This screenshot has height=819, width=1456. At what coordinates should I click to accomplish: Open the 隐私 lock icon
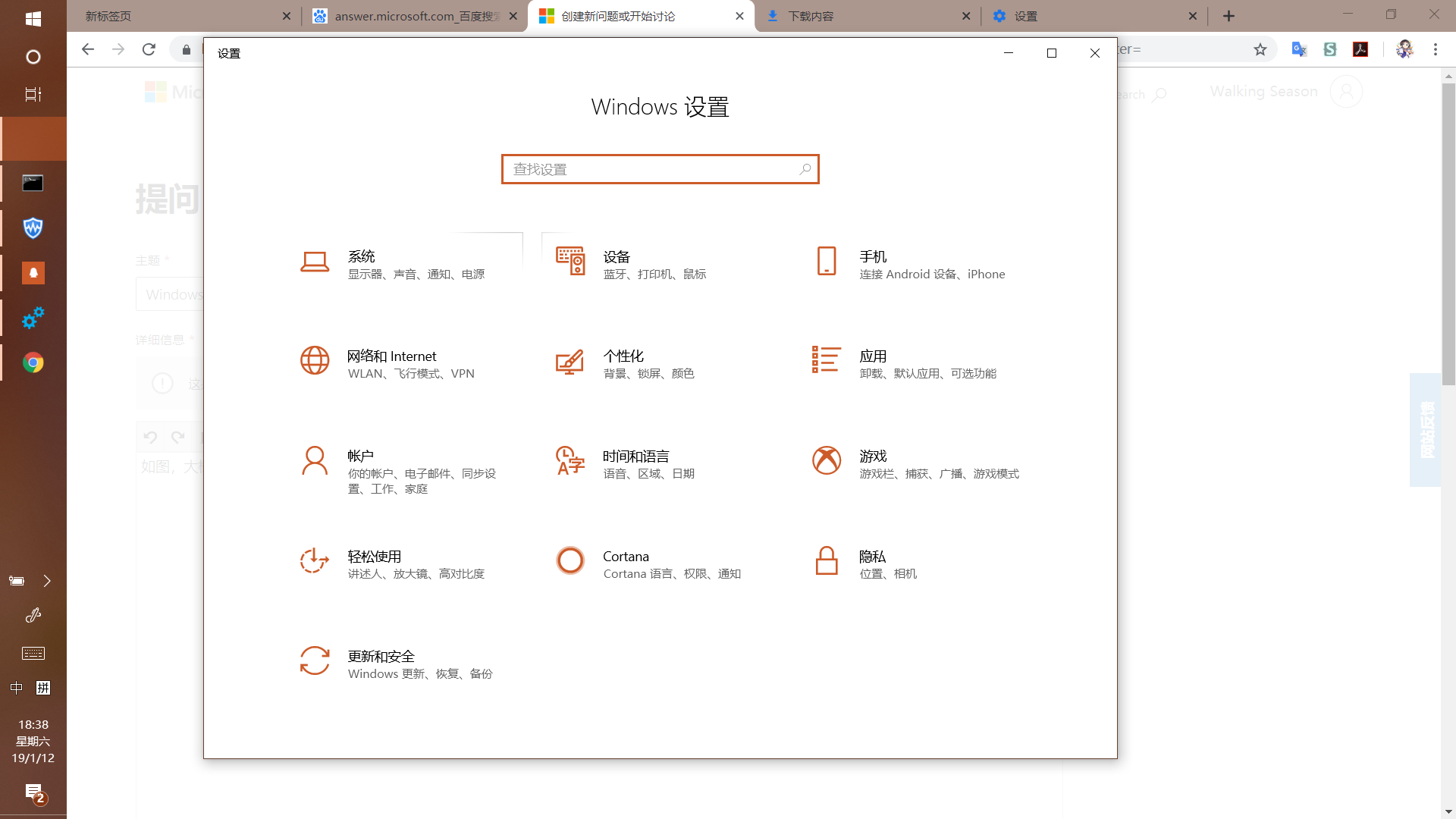[x=827, y=561]
